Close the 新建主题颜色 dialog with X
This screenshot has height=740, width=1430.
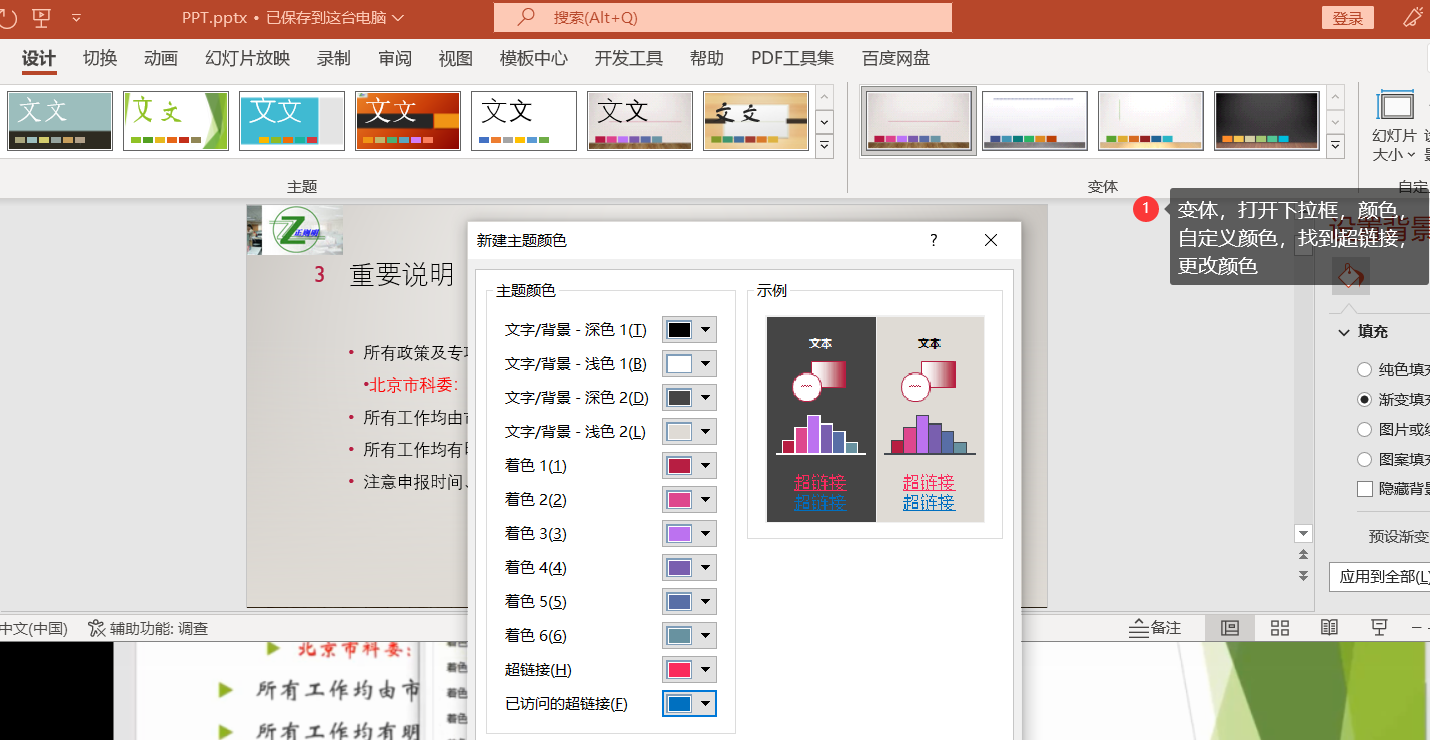pos(991,240)
